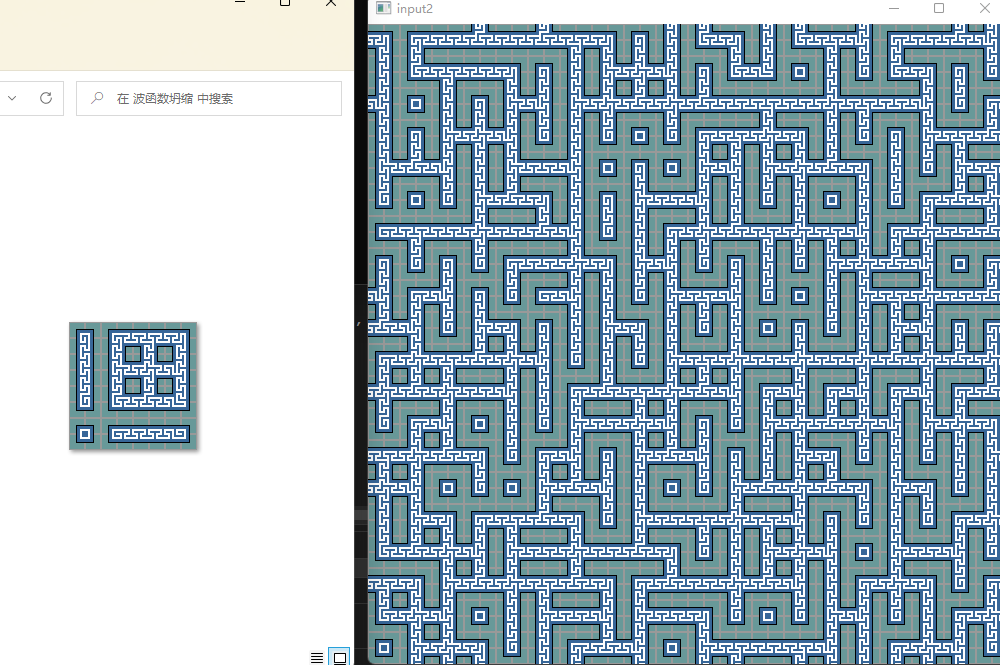
Task: Switch to large thumbnails view
Action: pyautogui.click(x=339, y=657)
